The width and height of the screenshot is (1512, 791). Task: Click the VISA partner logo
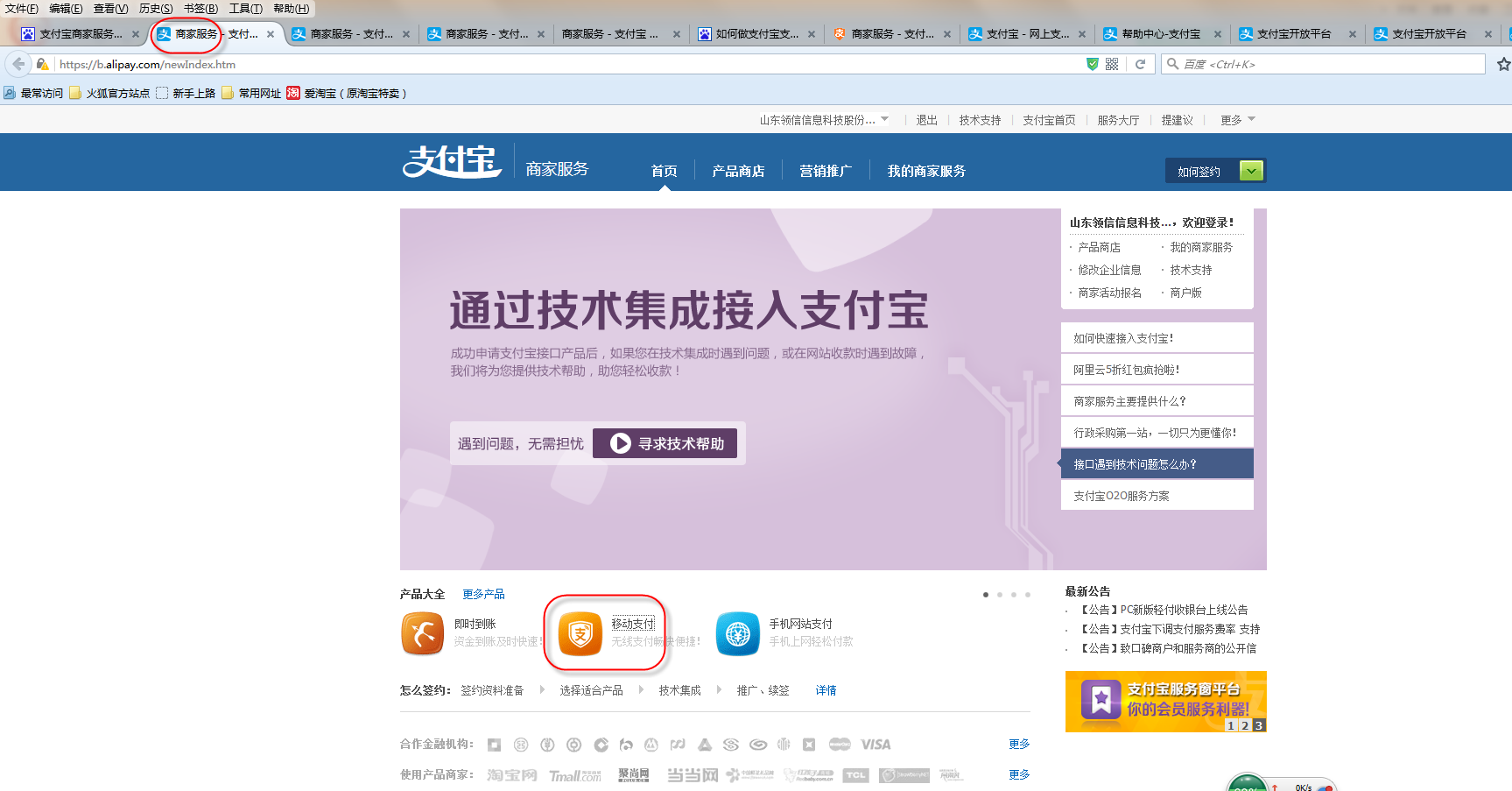(876, 745)
